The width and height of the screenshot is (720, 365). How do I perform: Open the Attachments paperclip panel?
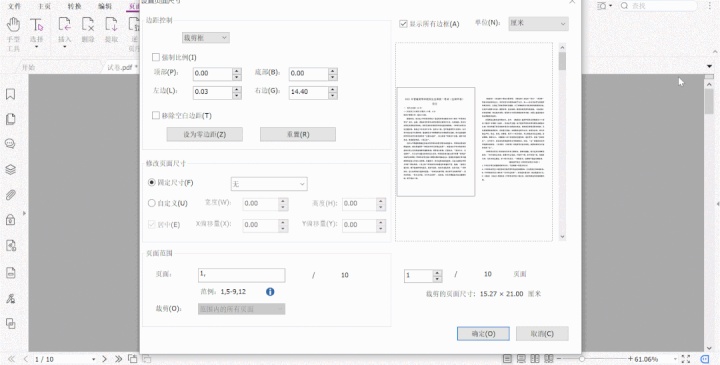[10, 195]
